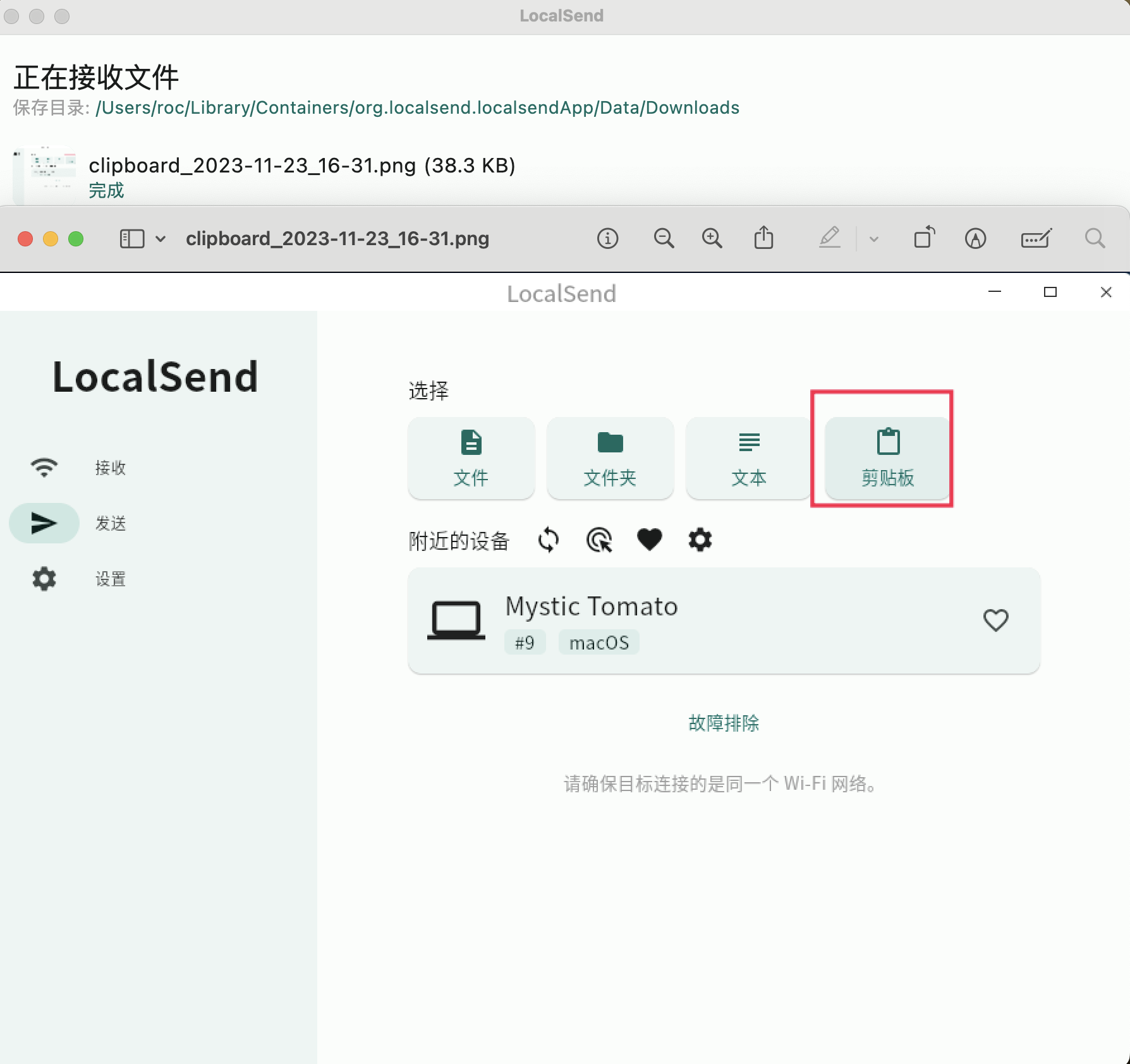Screen dimensions: 1130x1064
Task: Click the Preview title clipboard_2023-11-23_16-31.png
Action: [x=337, y=239]
